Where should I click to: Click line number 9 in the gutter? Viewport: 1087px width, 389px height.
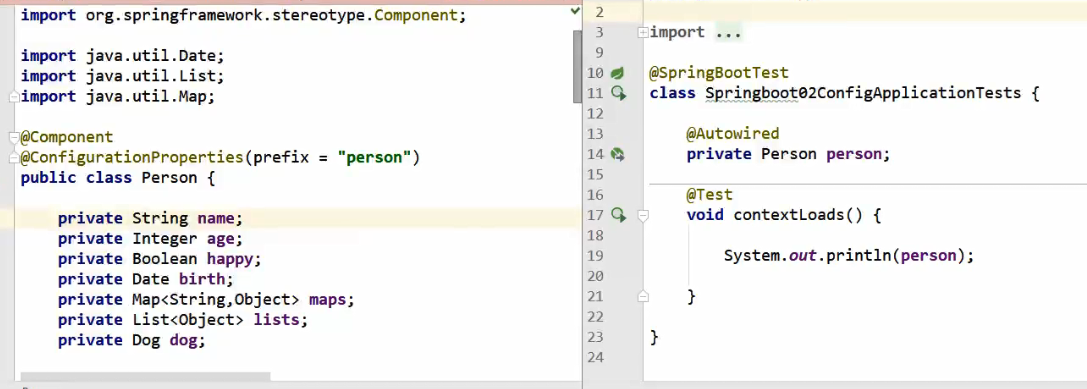(599, 53)
